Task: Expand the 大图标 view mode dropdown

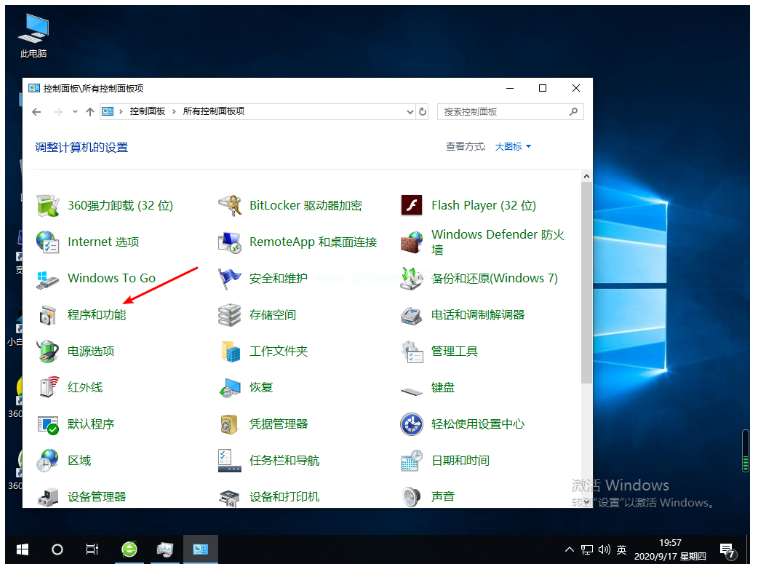Action: tap(514, 147)
